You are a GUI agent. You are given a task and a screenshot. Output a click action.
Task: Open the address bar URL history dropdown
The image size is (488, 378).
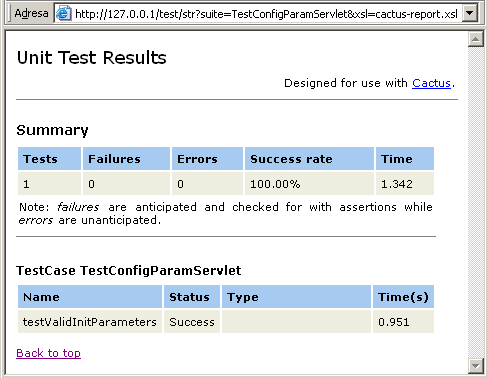pyautogui.click(x=470, y=13)
